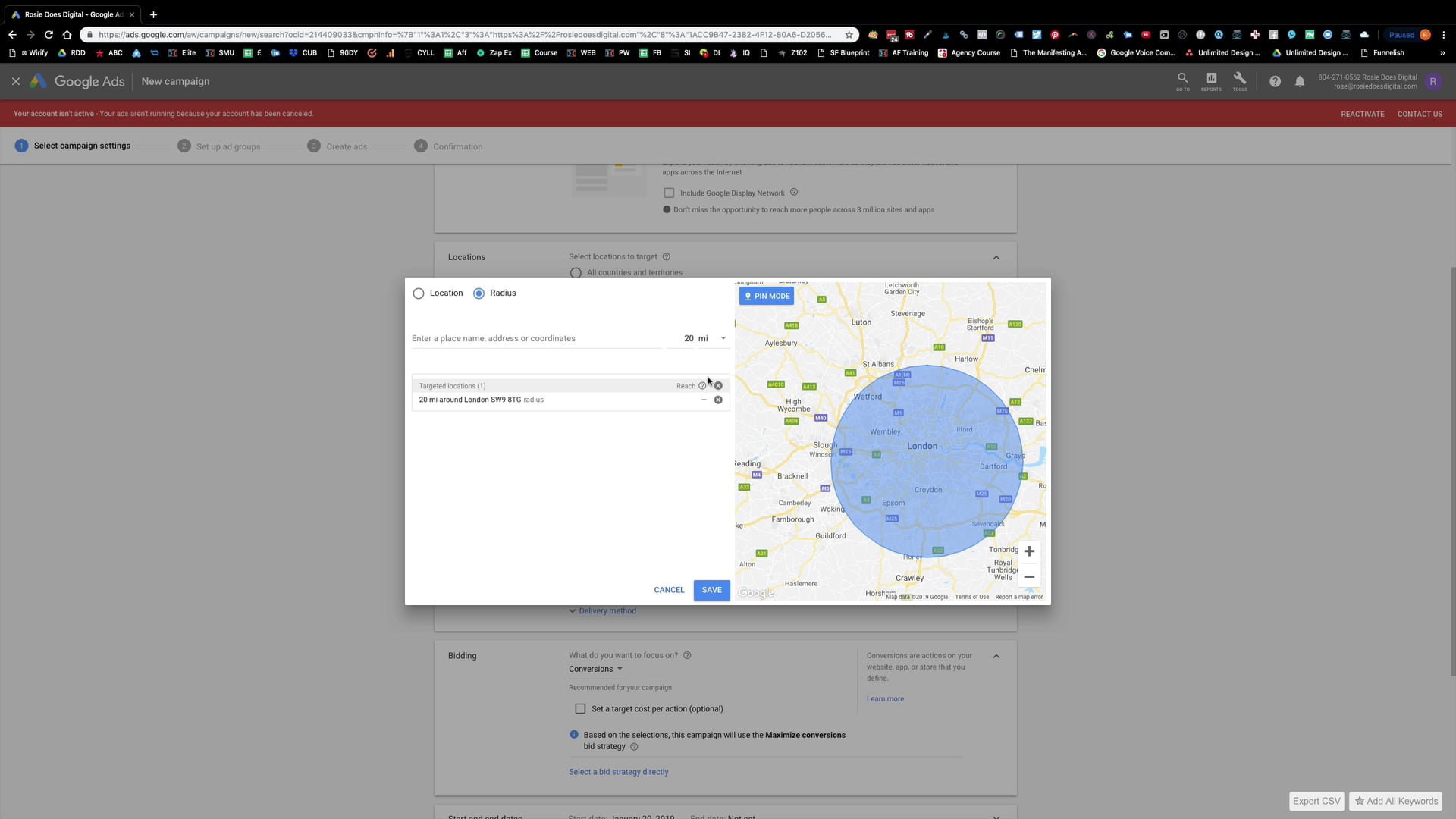Click the Google Ads search icon
Screen dimensions: 1456x819
[1182, 80]
